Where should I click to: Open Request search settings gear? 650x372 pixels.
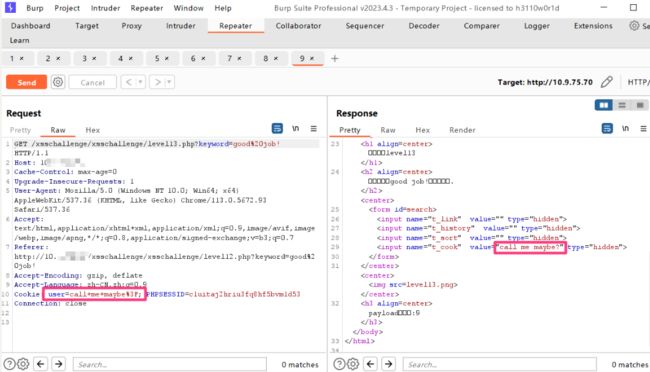(23, 364)
